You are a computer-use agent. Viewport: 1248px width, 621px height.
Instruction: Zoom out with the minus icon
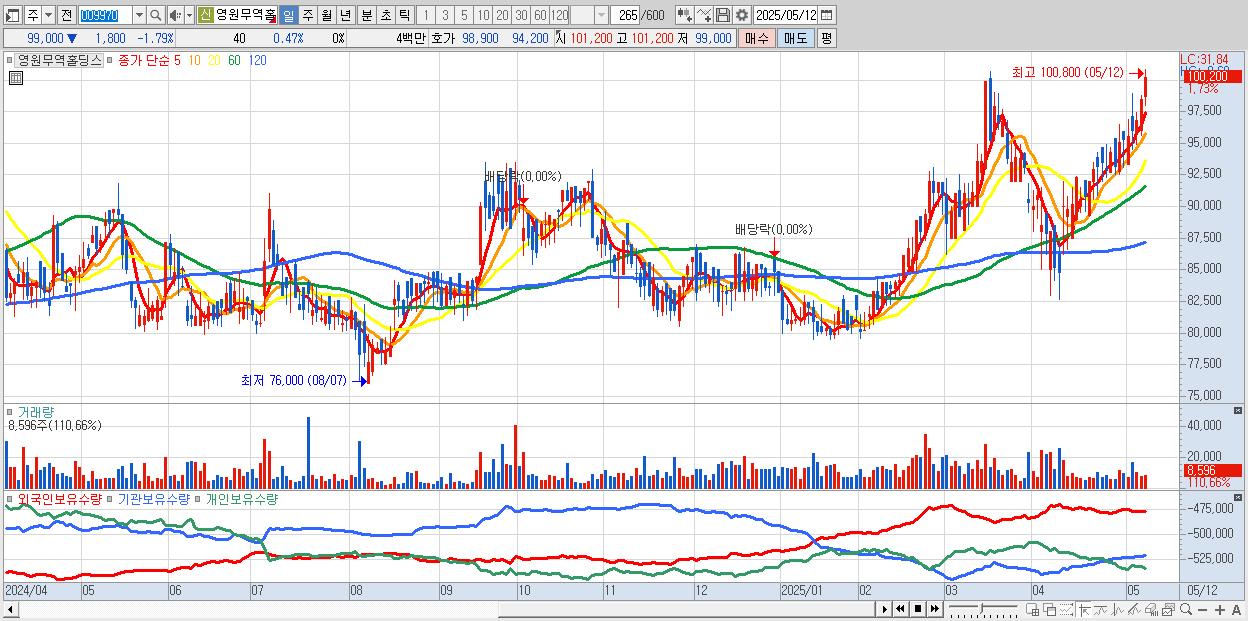tap(1202, 610)
